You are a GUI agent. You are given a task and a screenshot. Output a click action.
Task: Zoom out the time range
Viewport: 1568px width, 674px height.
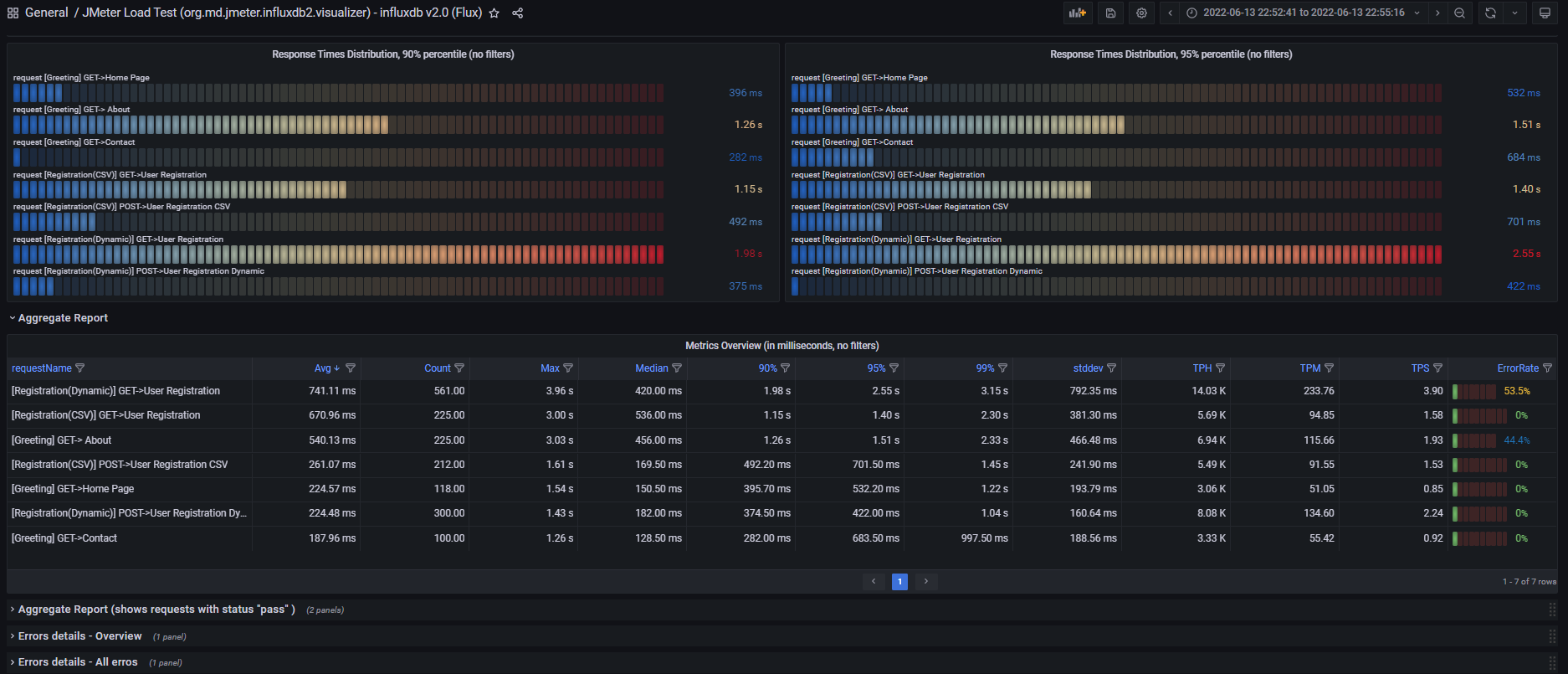pos(1459,13)
